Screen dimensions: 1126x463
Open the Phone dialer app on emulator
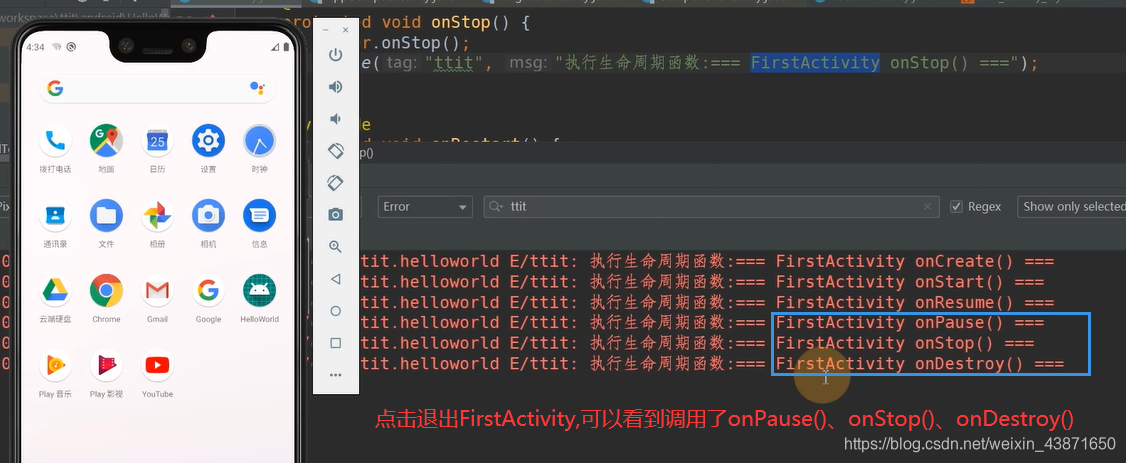tap(55, 141)
